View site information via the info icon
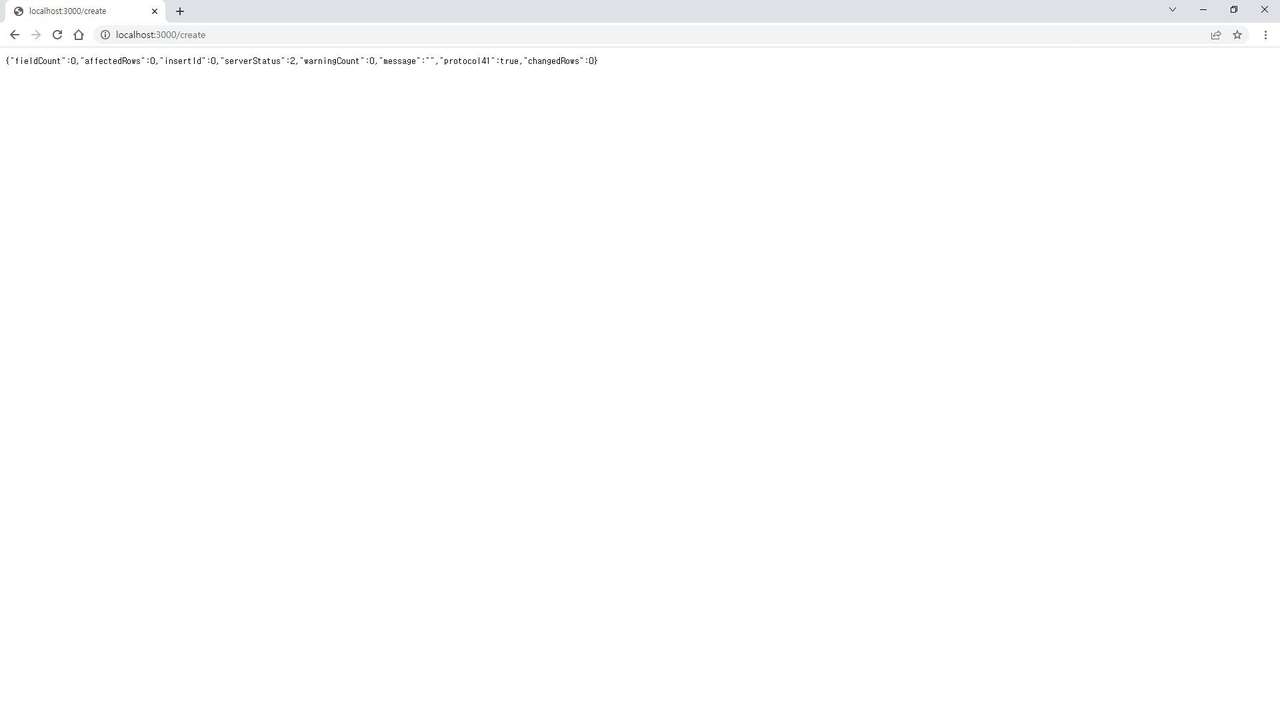This screenshot has width=1280, height=720. pos(105,34)
